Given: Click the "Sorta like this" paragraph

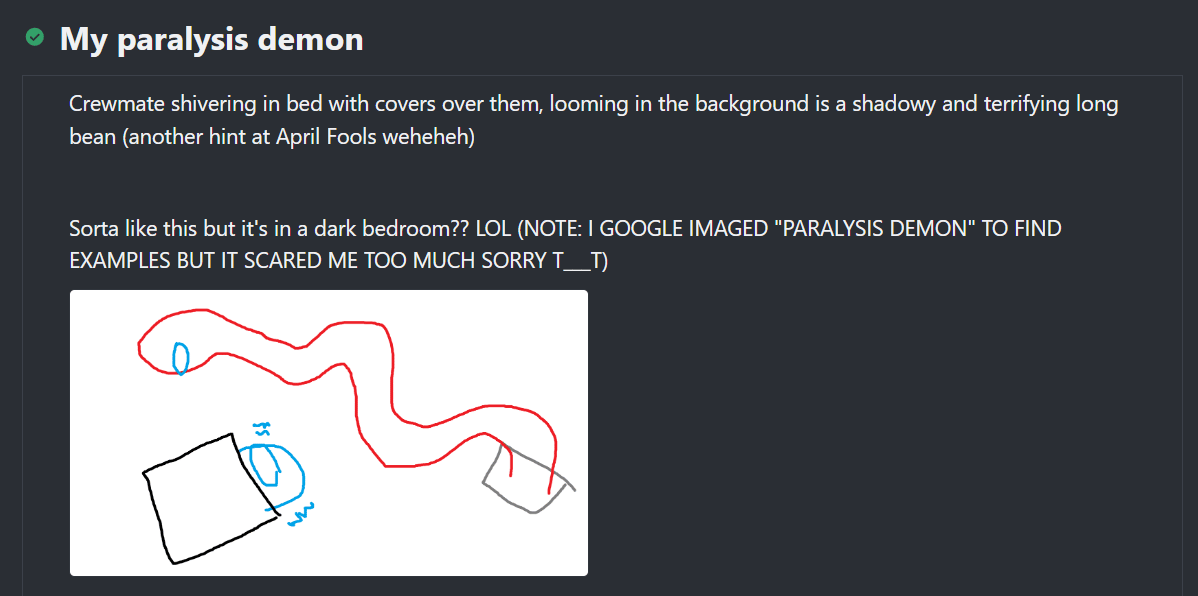Looking at the screenshot, I should coord(565,245).
